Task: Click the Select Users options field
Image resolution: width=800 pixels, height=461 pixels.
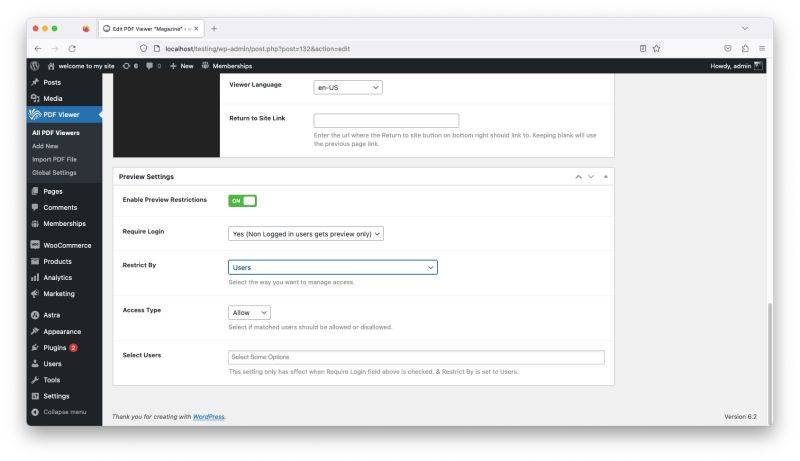Action: (416, 357)
